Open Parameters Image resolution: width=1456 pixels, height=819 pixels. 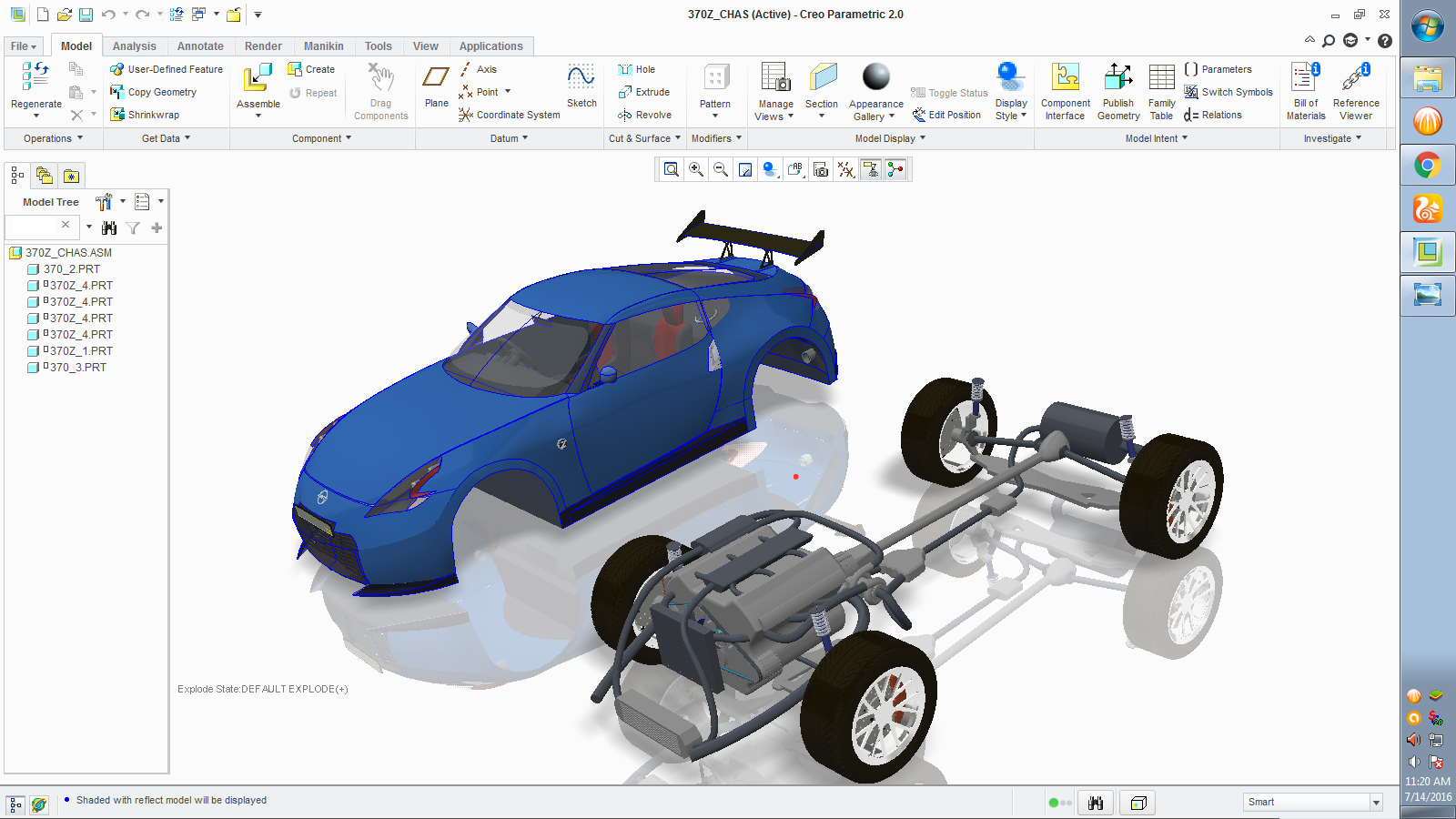point(1218,69)
